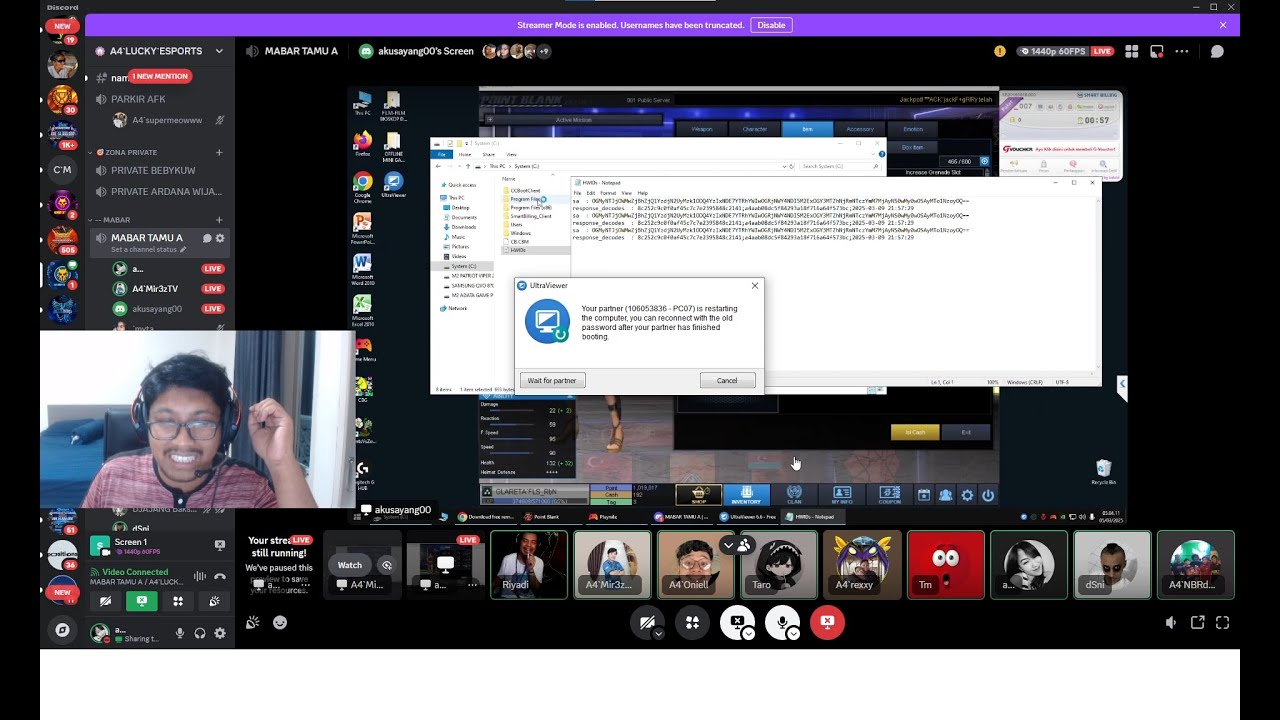This screenshot has width=1280, height=720.
Task: Open microphone options arrow
Action: pos(793,634)
